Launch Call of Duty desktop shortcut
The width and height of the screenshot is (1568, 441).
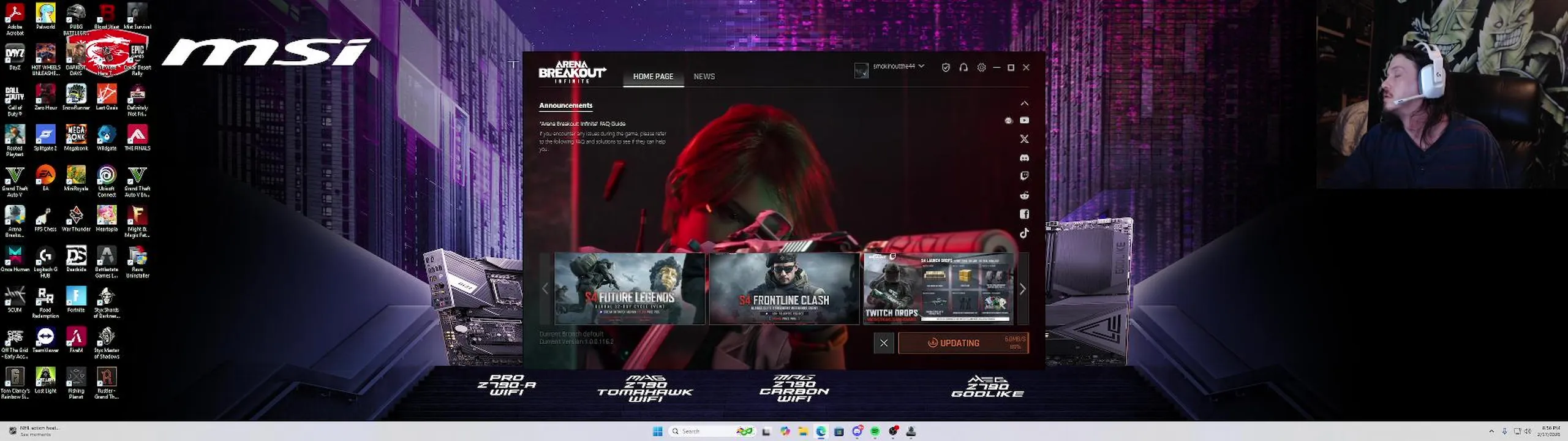tap(15, 100)
